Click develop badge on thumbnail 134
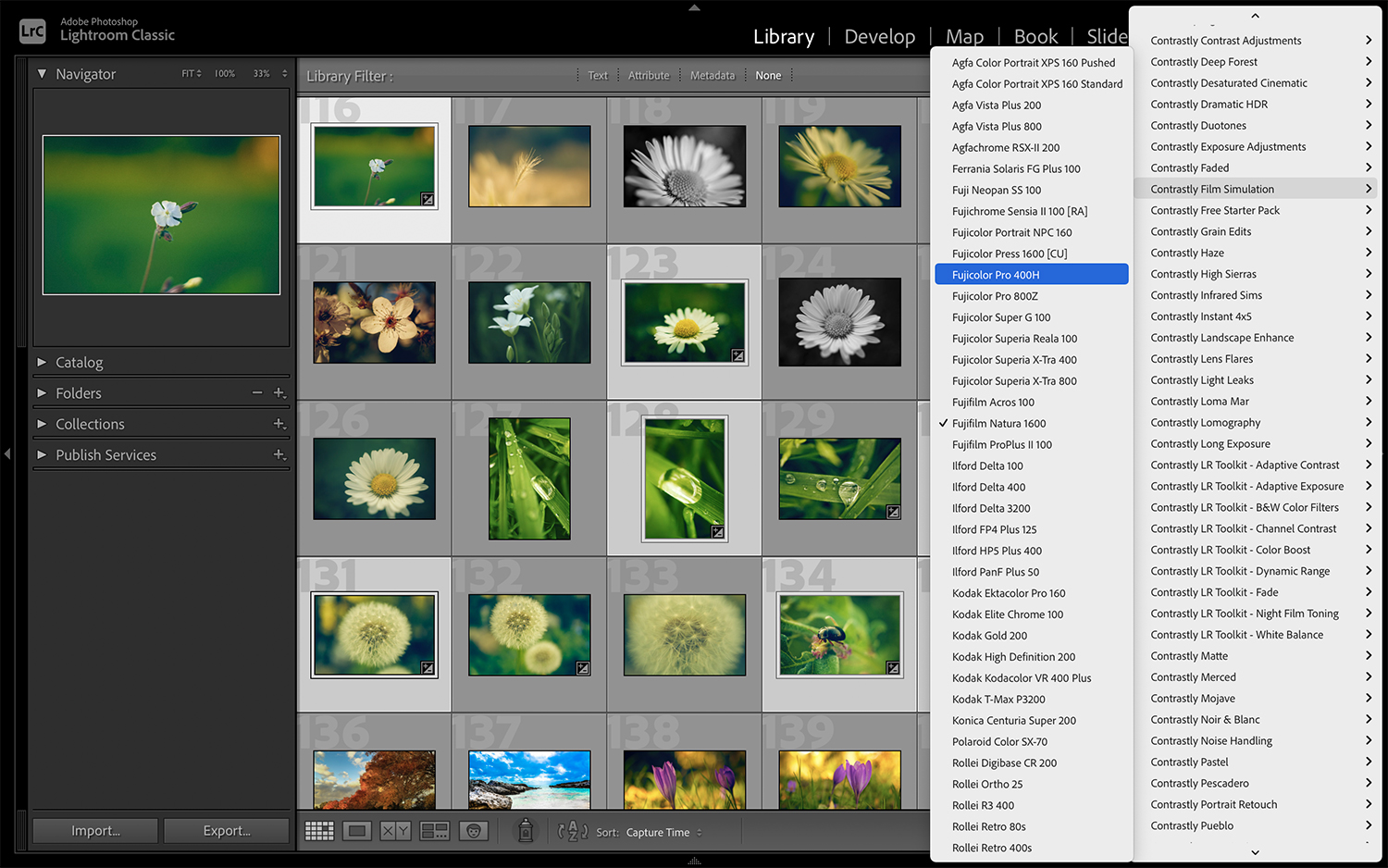Image resolution: width=1388 pixels, height=868 pixels. click(x=893, y=667)
